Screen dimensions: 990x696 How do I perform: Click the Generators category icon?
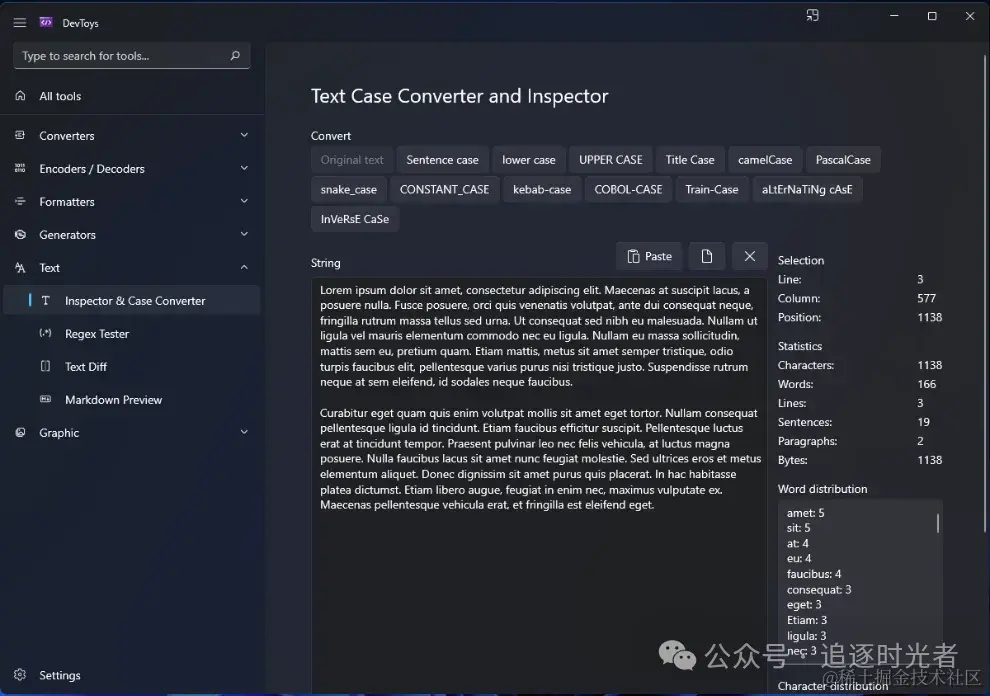click(20, 234)
